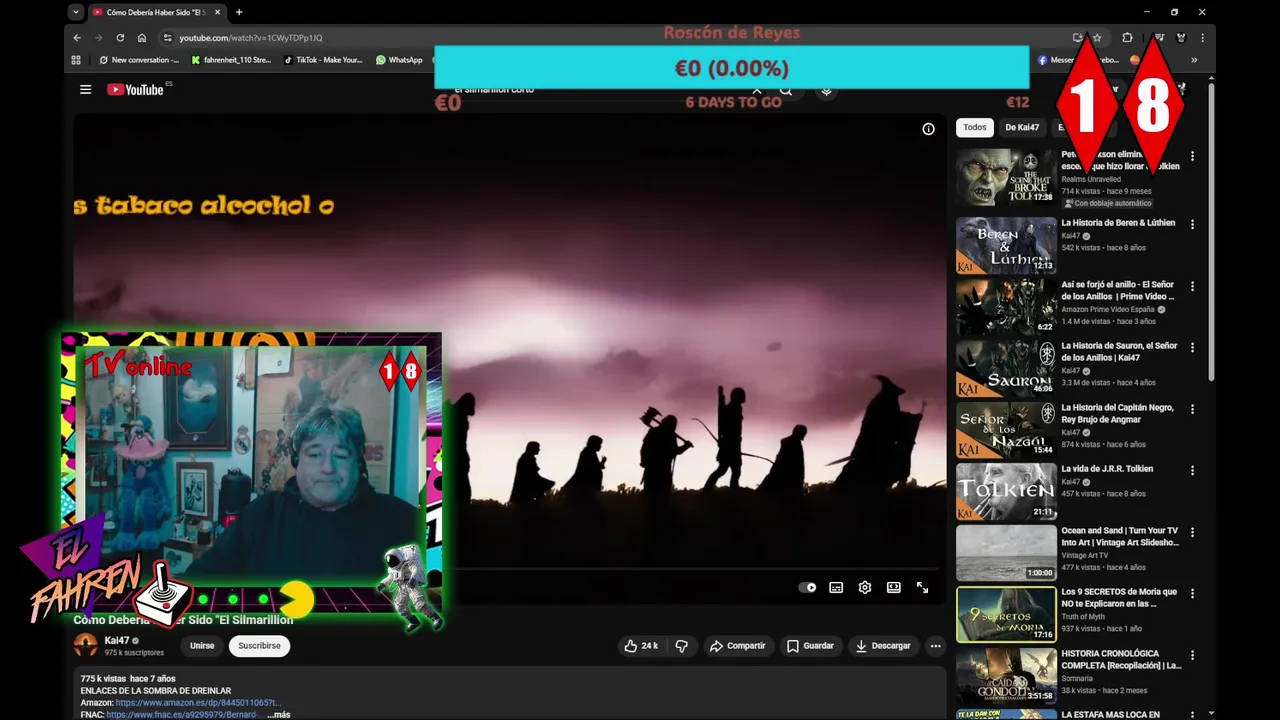
Task: Open the Chrome extensions puzzle icon
Action: coord(1127,38)
